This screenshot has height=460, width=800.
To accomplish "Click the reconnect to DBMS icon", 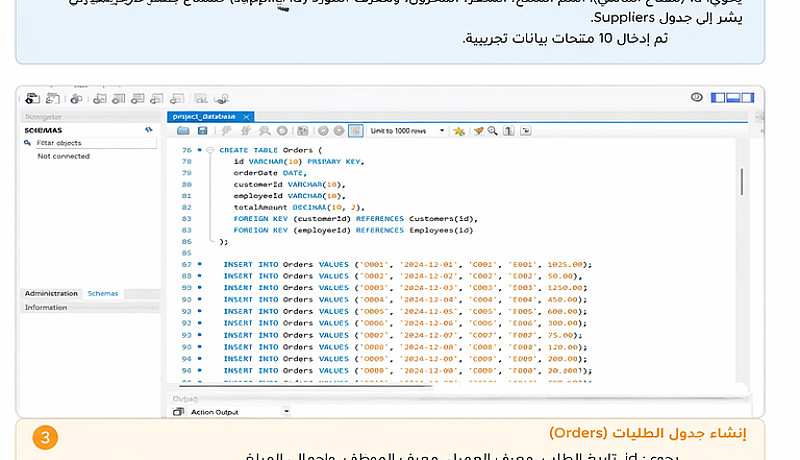I will coord(221,98).
